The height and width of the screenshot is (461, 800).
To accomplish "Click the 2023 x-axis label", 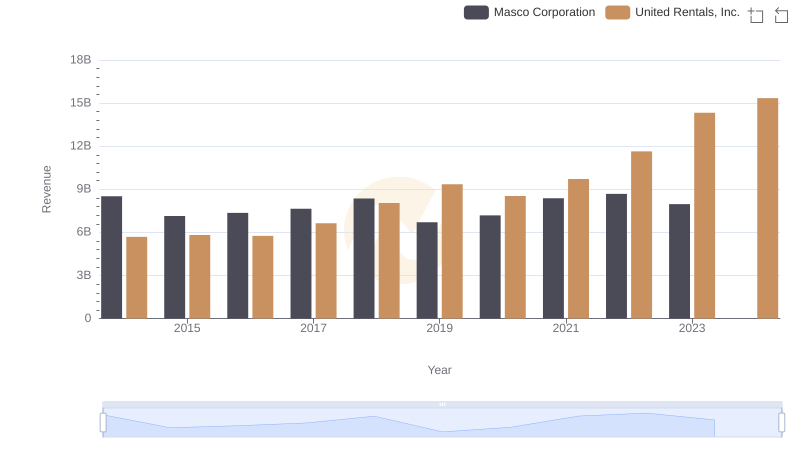I will [x=692, y=328].
